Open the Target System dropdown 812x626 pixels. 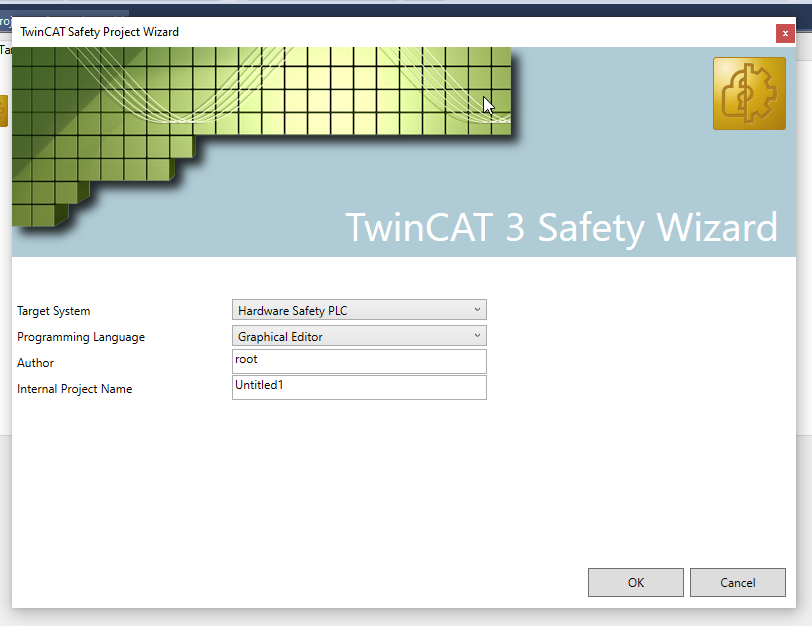click(x=359, y=310)
